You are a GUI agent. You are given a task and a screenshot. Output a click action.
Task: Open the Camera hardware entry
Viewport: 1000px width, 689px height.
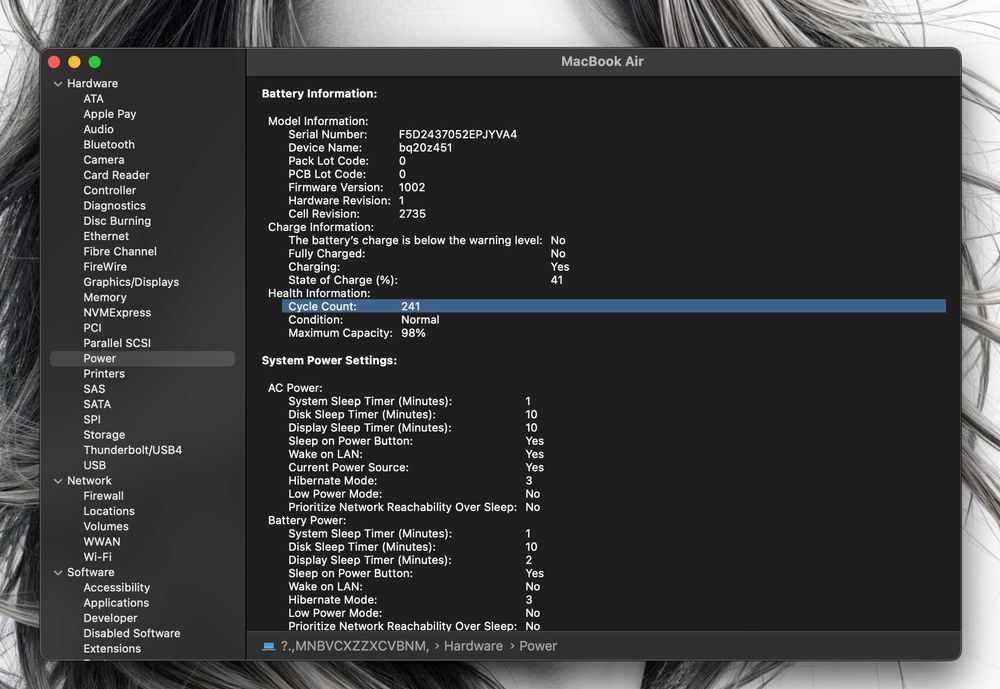(104, 160)
